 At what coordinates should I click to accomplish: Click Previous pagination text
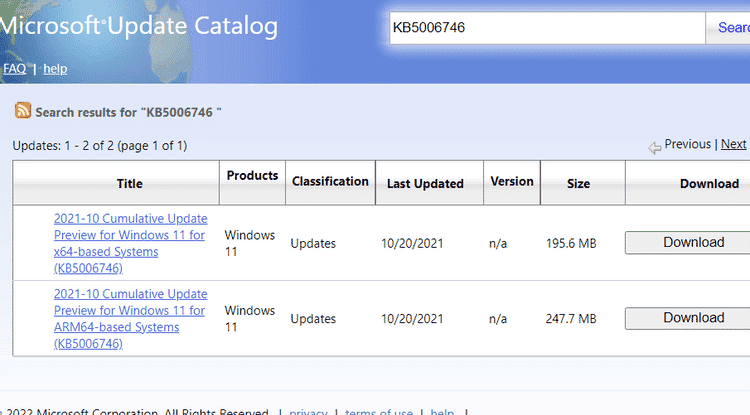(x=687, y=144)
